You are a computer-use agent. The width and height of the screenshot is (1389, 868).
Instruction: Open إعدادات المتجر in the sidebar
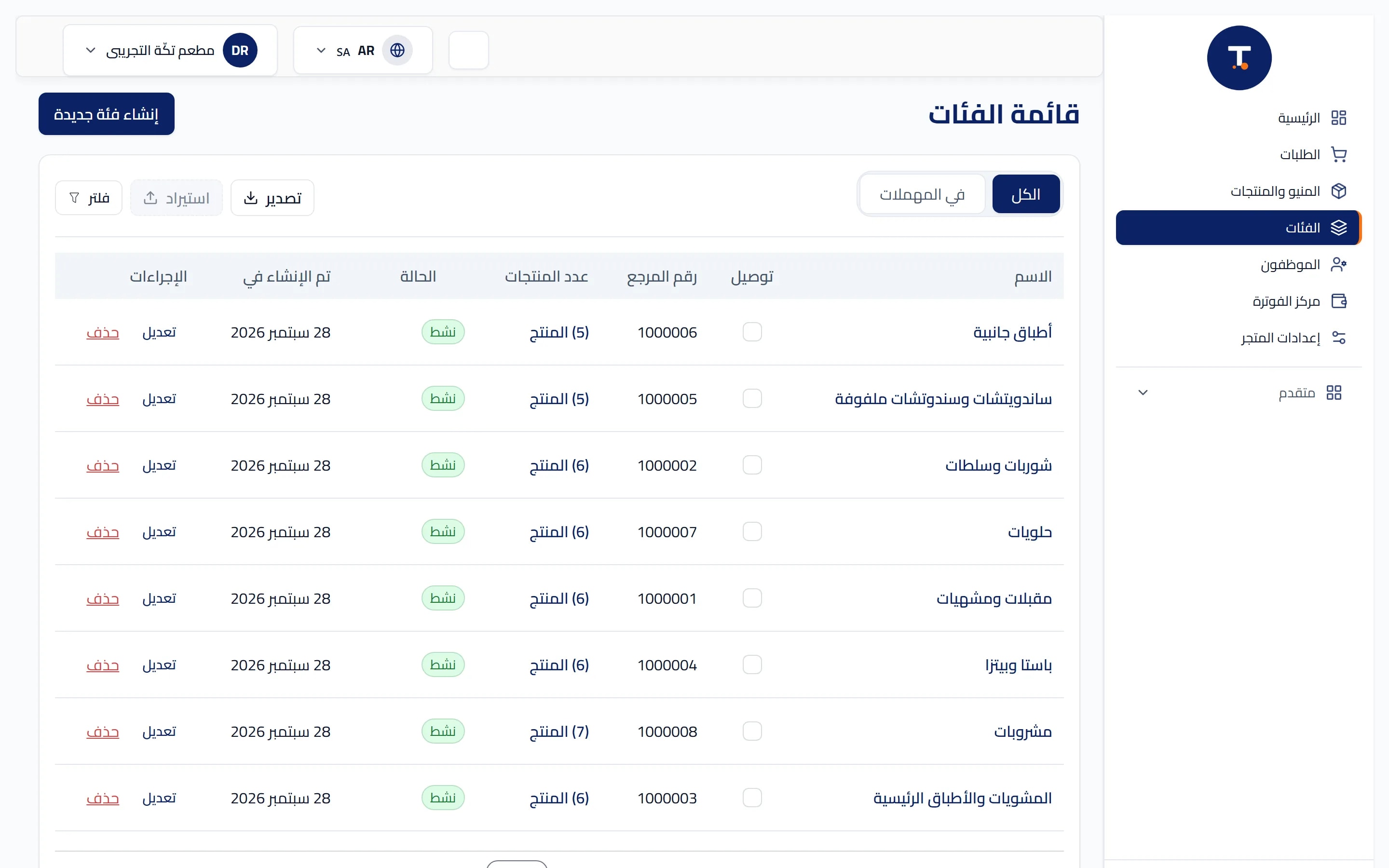1239,338
